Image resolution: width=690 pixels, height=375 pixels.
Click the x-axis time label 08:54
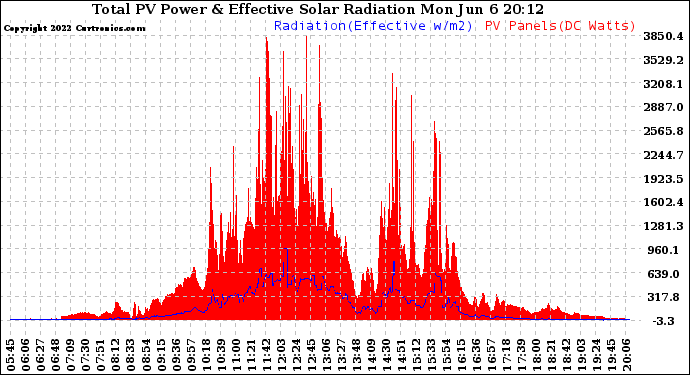coord(146,355)
